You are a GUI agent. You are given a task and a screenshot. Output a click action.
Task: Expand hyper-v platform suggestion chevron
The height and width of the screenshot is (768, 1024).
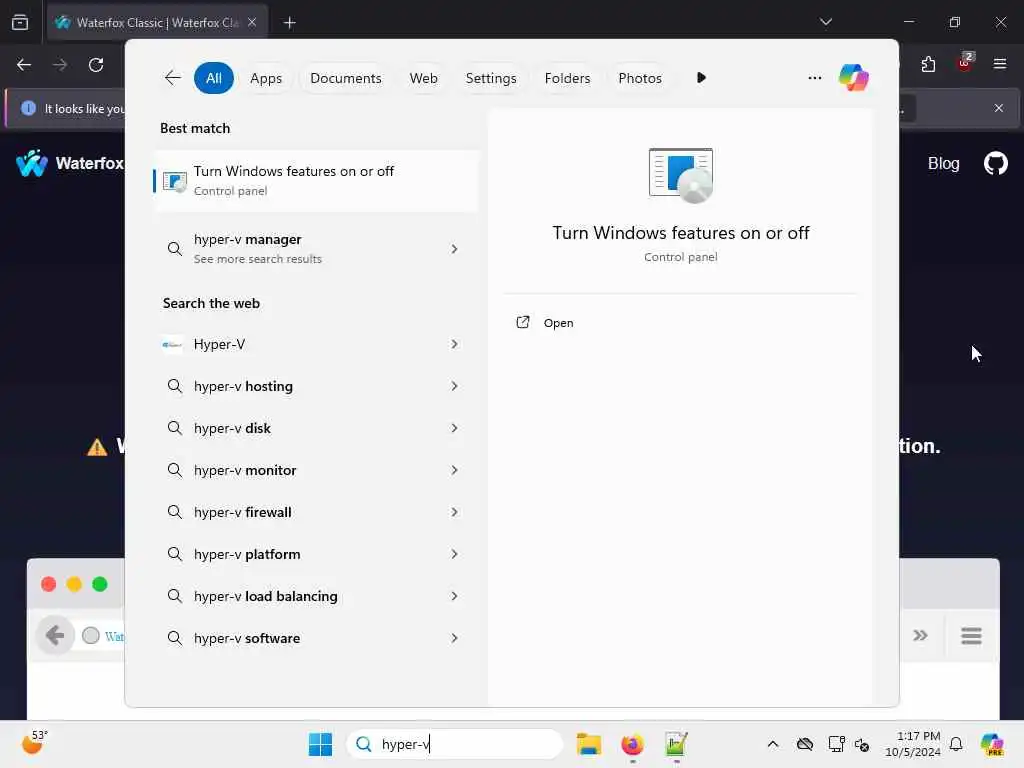click(454, 554)
